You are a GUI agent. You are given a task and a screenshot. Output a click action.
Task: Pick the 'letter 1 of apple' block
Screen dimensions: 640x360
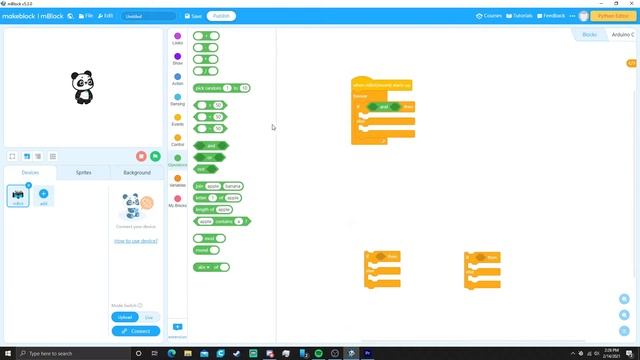(218, 198)
